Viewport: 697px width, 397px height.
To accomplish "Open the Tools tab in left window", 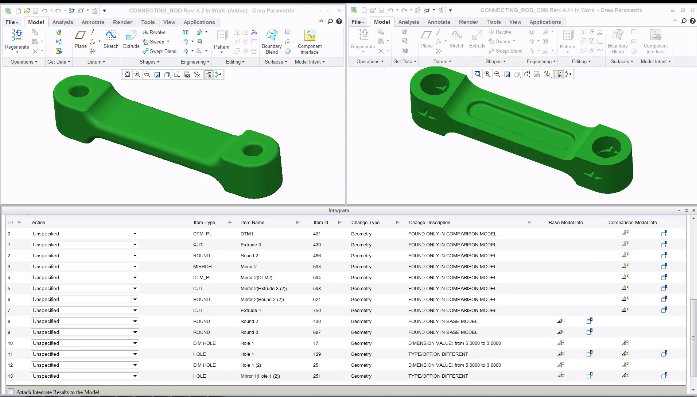I will [x=148, y=22].
